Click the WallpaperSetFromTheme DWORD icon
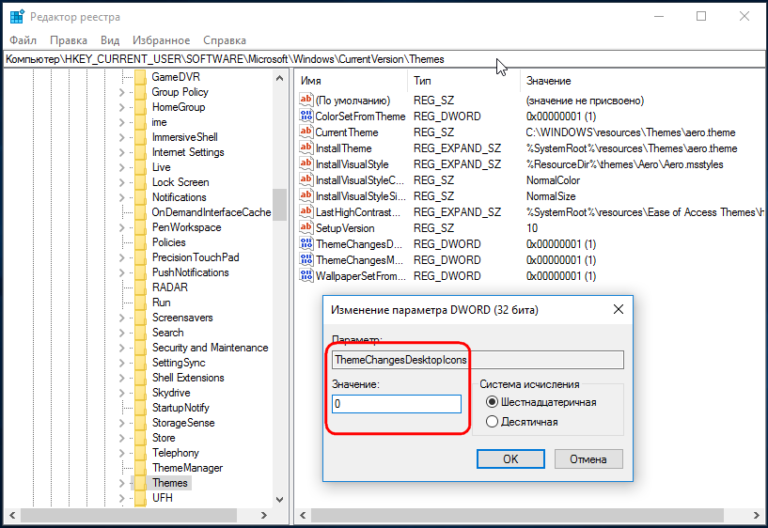Image resolution: width=768 pixels, height=528 pixels. [x=306, y=276]
